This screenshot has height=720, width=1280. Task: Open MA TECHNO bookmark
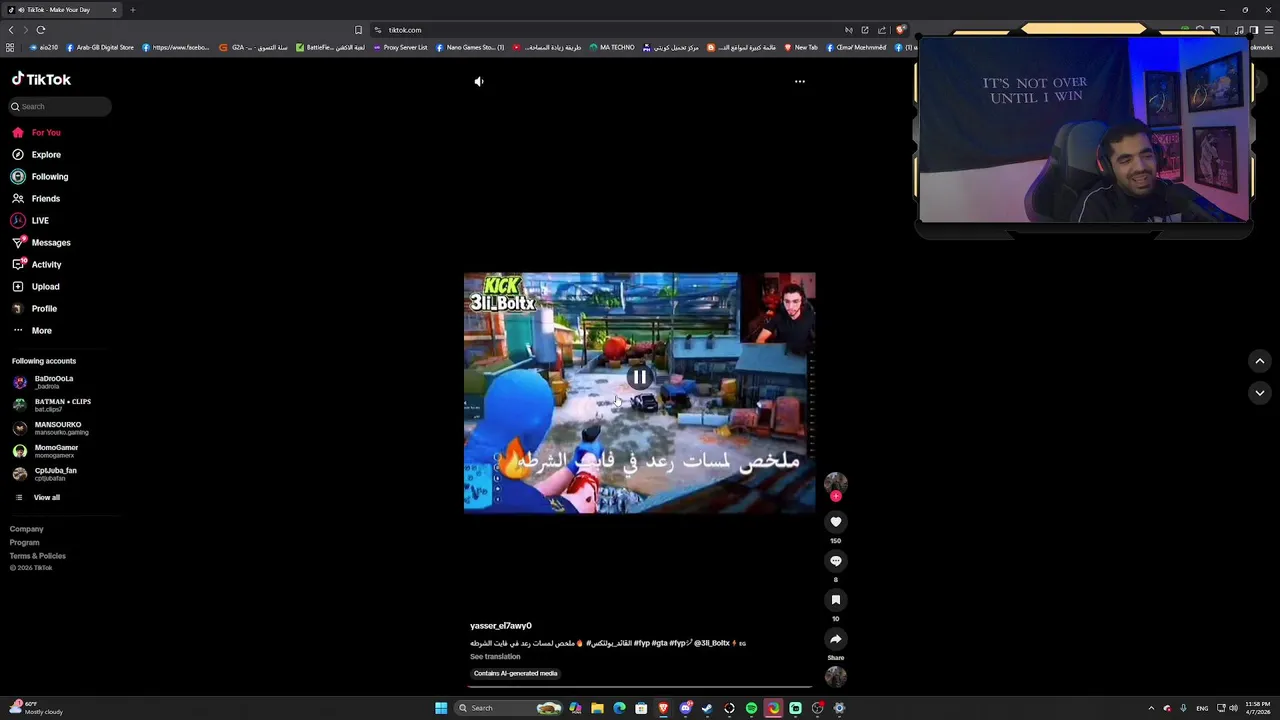point(612,47)
